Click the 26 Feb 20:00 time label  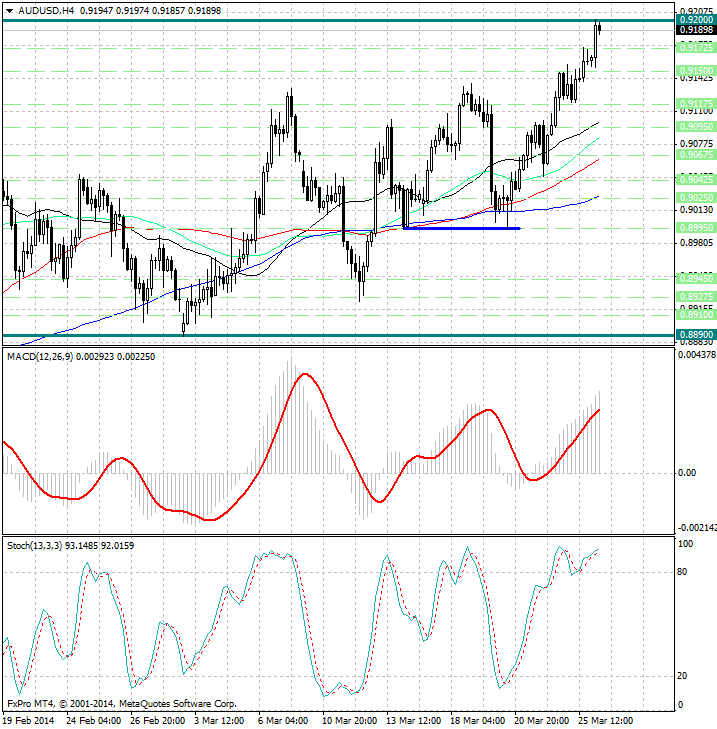pos(157,721)
